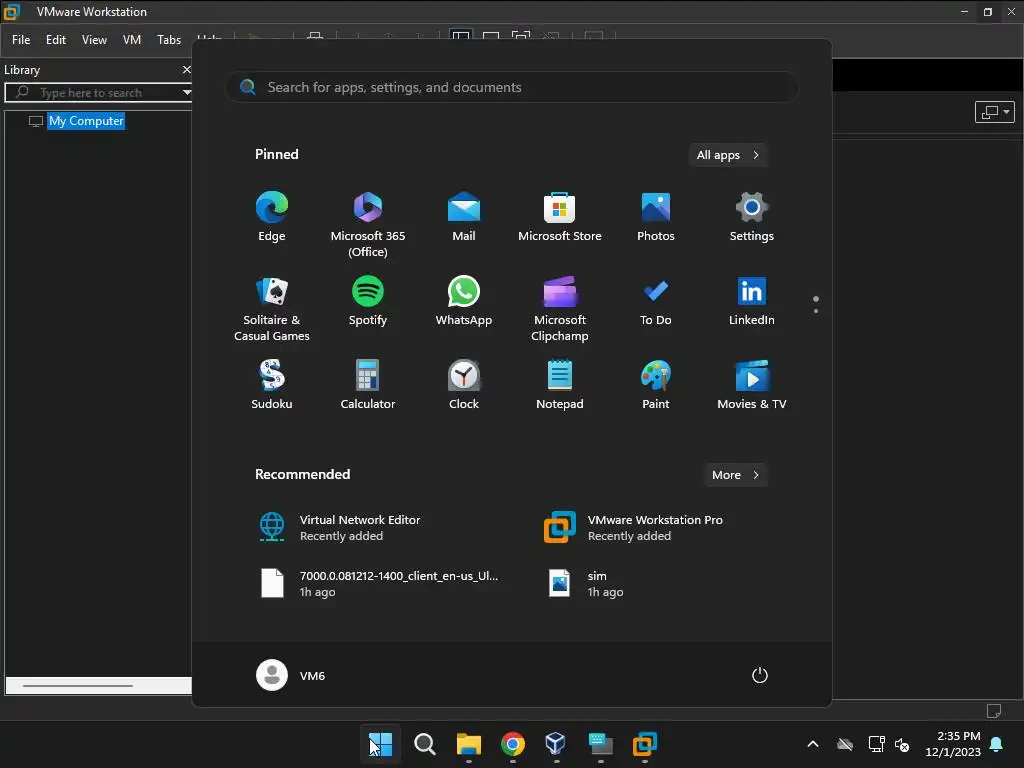Image resolution: width=1024 pixels, height=768 pixels.
Task: Open Calculator
Action: 368,385
